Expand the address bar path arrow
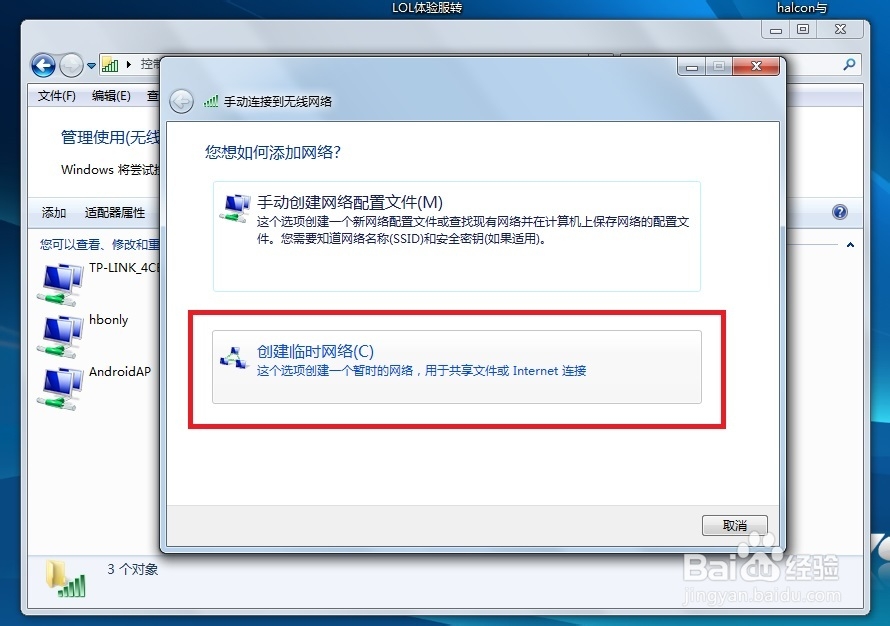Image resolution: width=890 pixels, height=626 pixels. [129, 65]
